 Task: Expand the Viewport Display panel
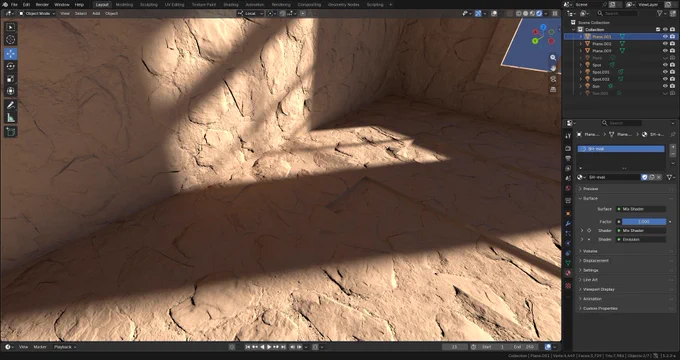[x=625, y=289]
